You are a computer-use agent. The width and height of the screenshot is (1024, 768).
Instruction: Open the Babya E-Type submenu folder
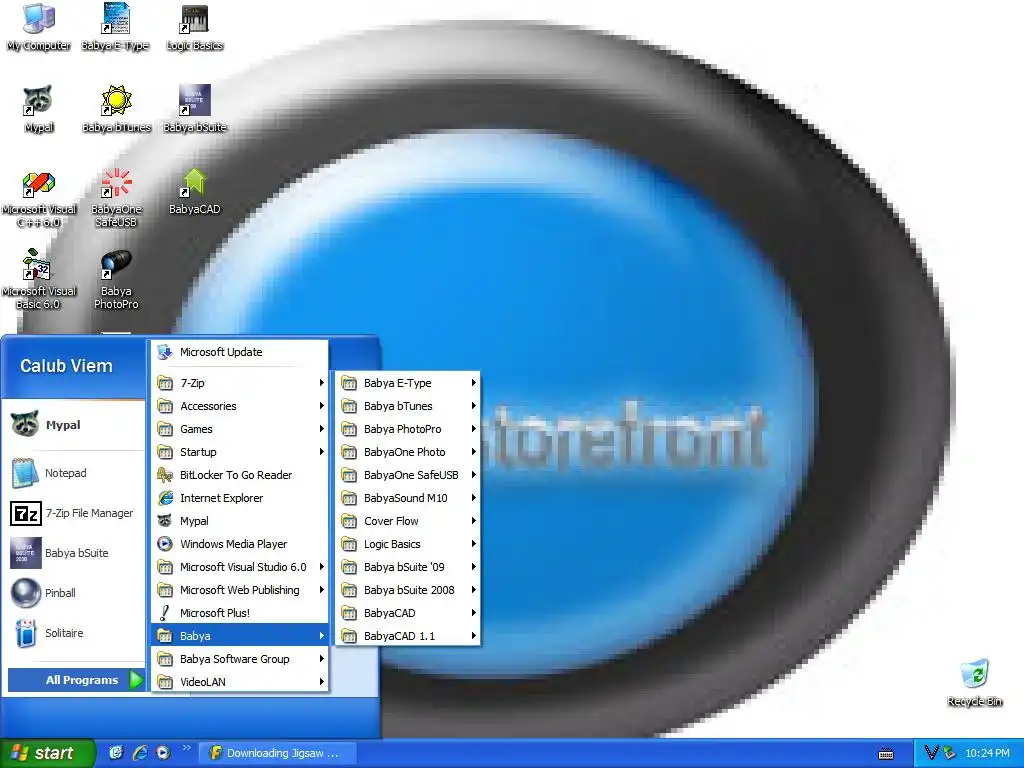(408, 383)
